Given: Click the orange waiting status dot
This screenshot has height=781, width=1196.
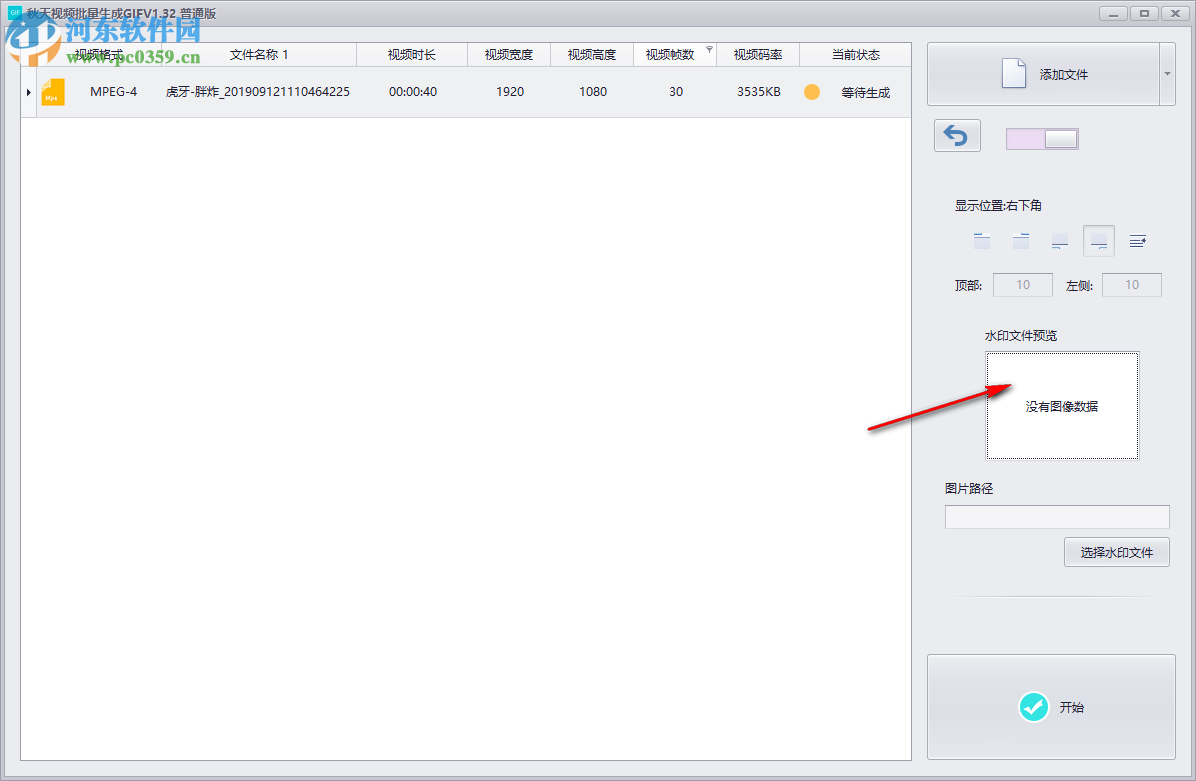Looking at the screenshot, I should point(812,92).
